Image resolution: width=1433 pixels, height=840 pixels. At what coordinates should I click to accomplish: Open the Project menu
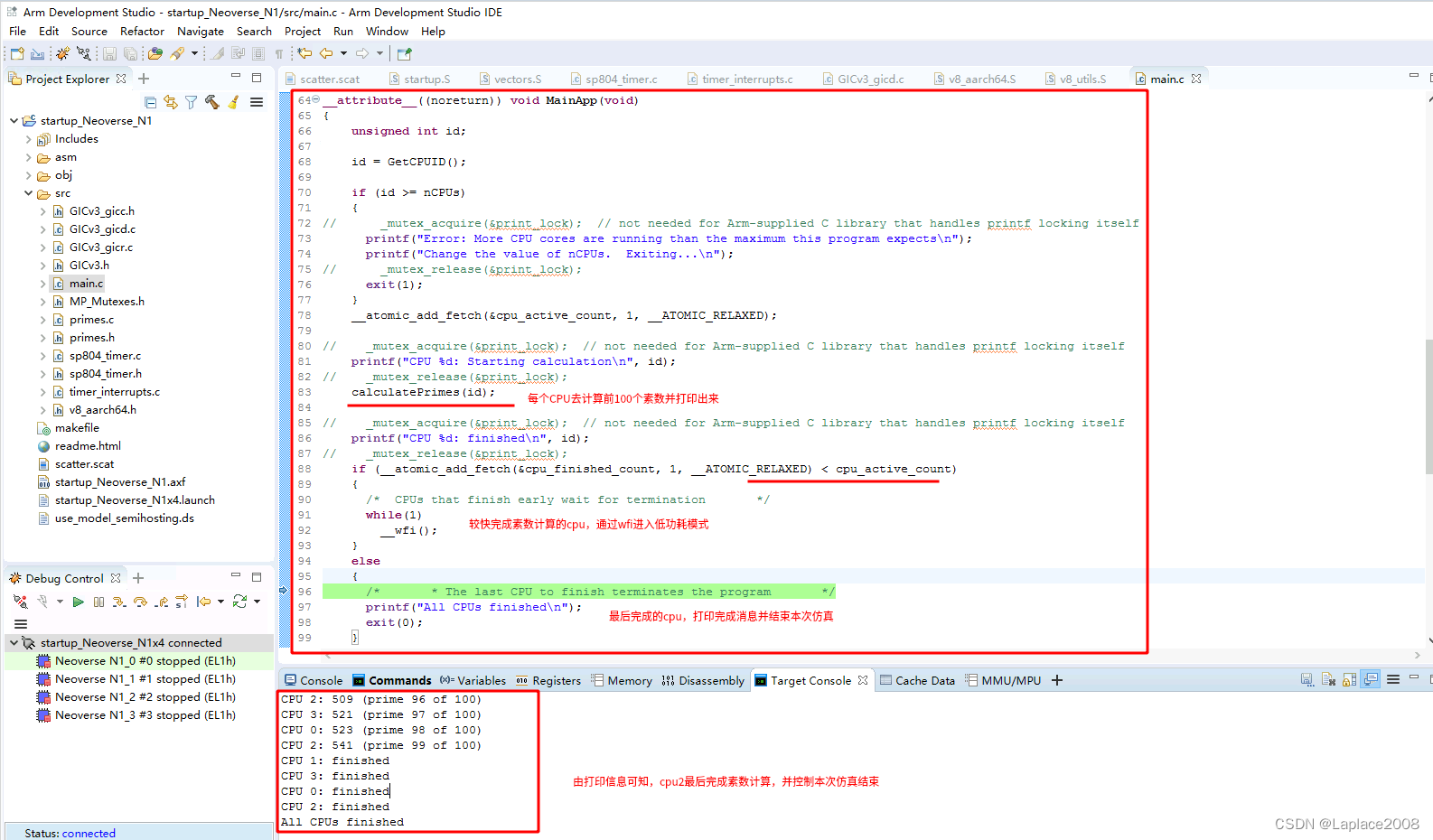click(x=303, y=31)
